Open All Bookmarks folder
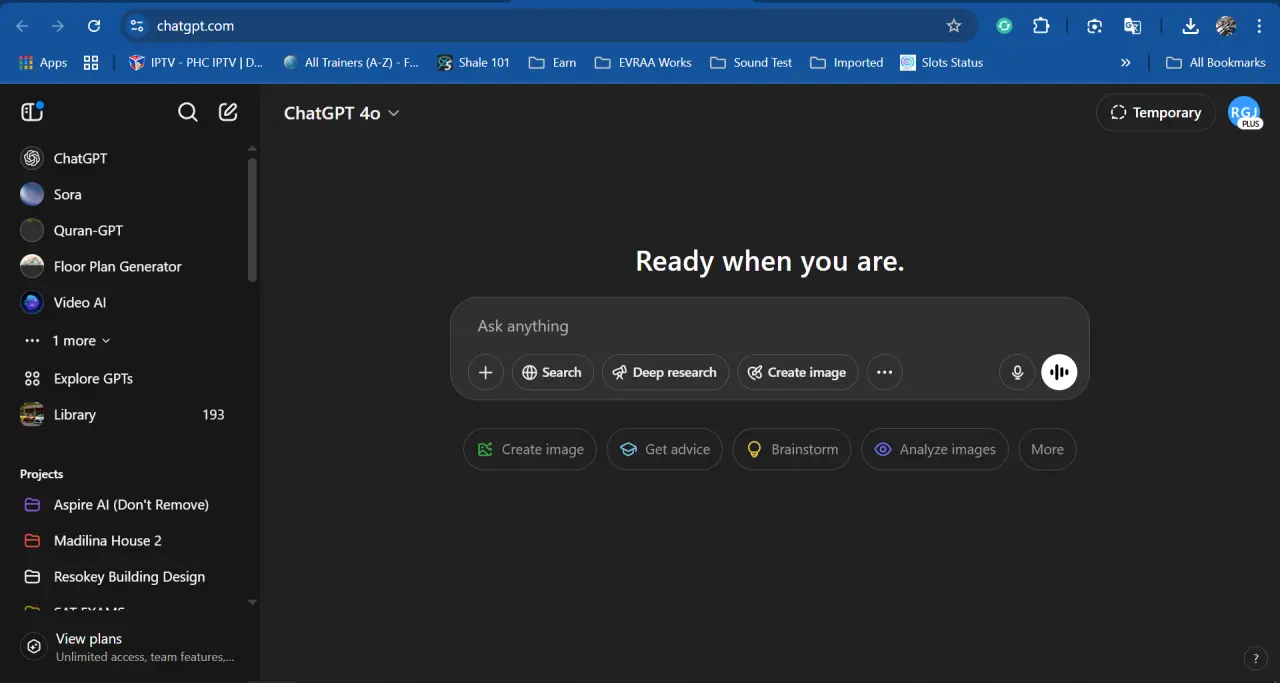The width and height of the screenshot is (1280, 683). pos(1216,62)
